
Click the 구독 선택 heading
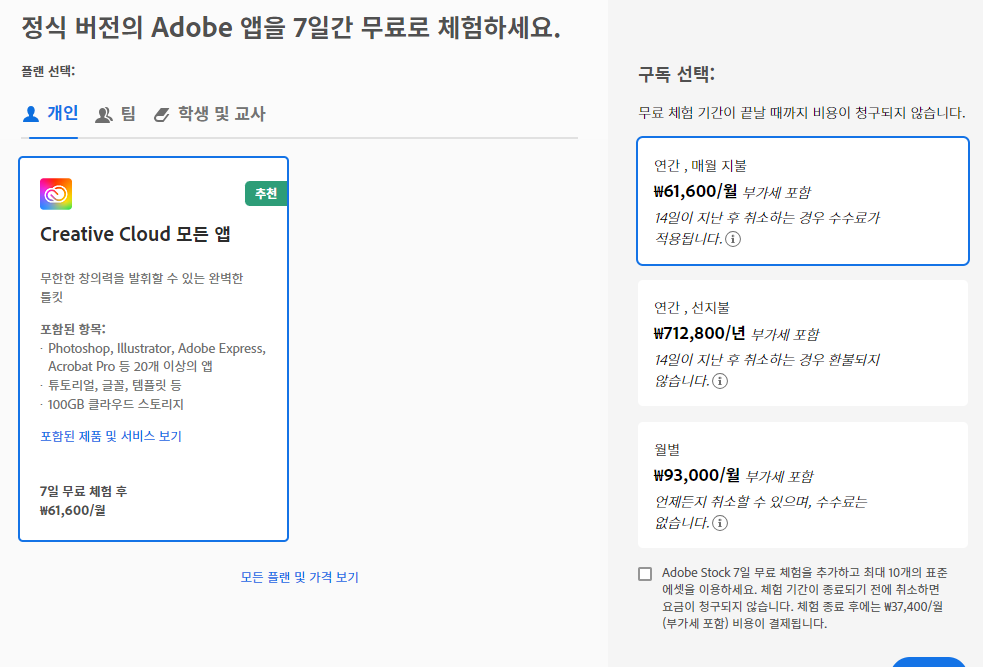[676, 74]
